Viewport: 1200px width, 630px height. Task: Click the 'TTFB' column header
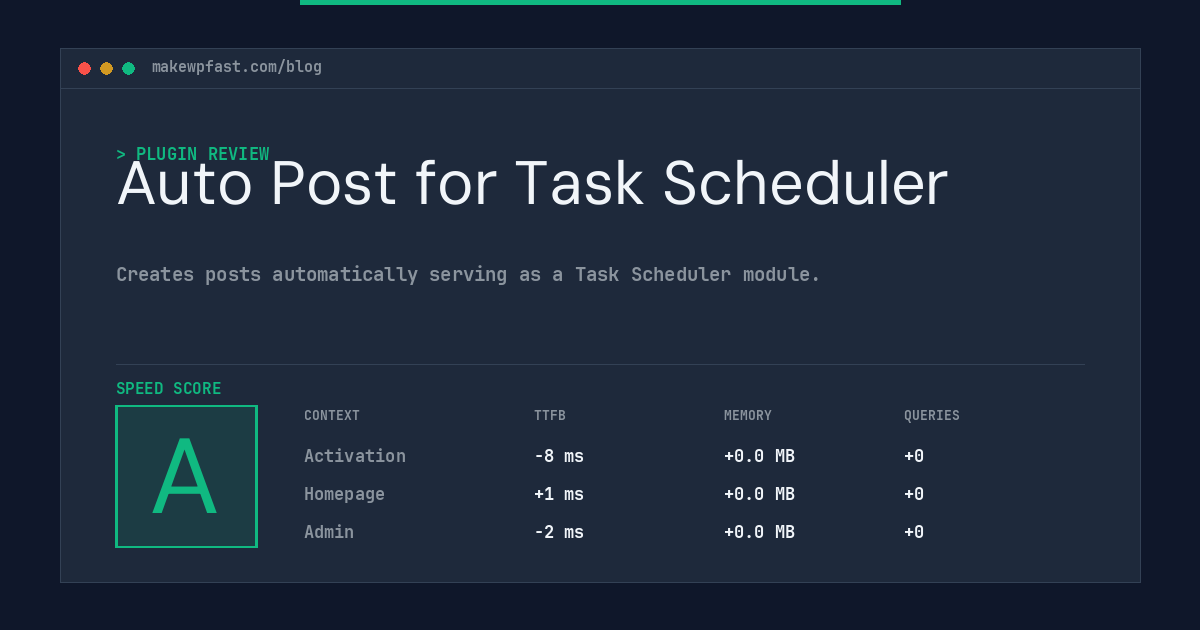pyautogui.click(x=550, y=416)
